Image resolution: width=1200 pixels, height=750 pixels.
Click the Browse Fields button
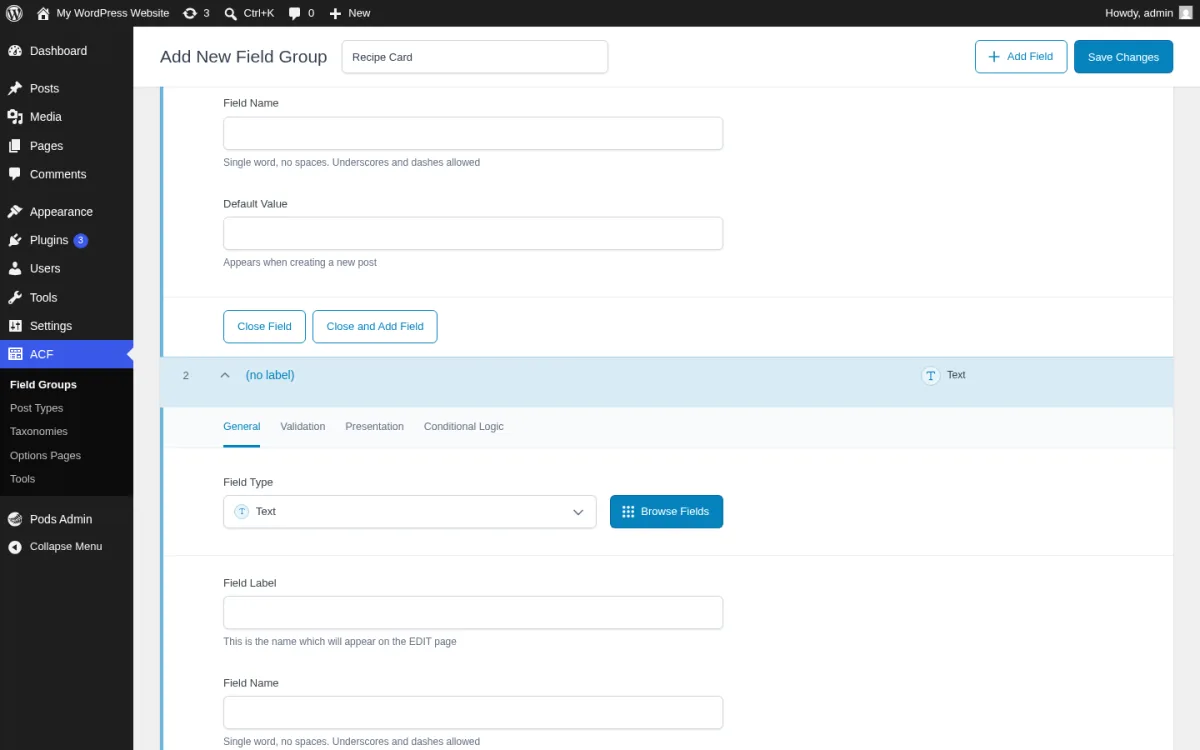666,512
